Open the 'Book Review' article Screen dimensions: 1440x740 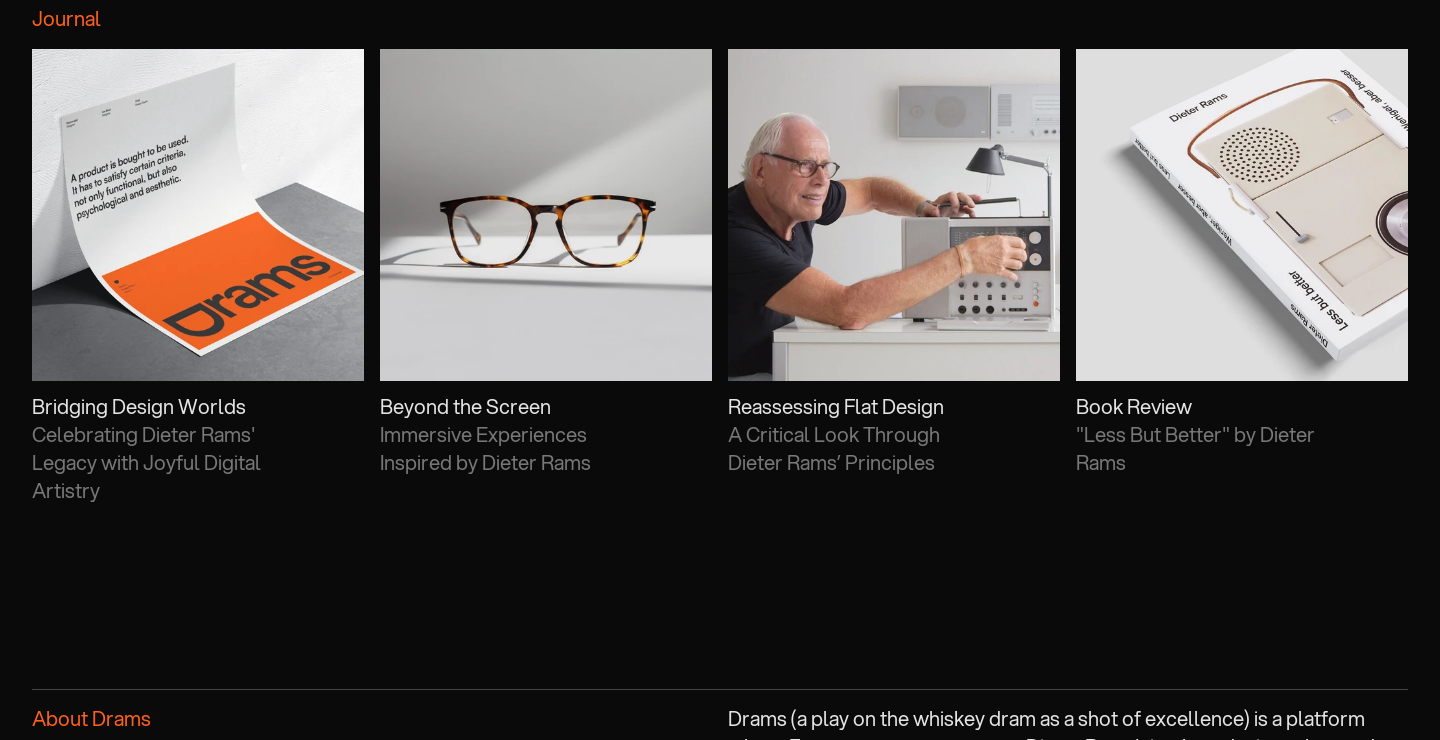(x=1133, y=407)
